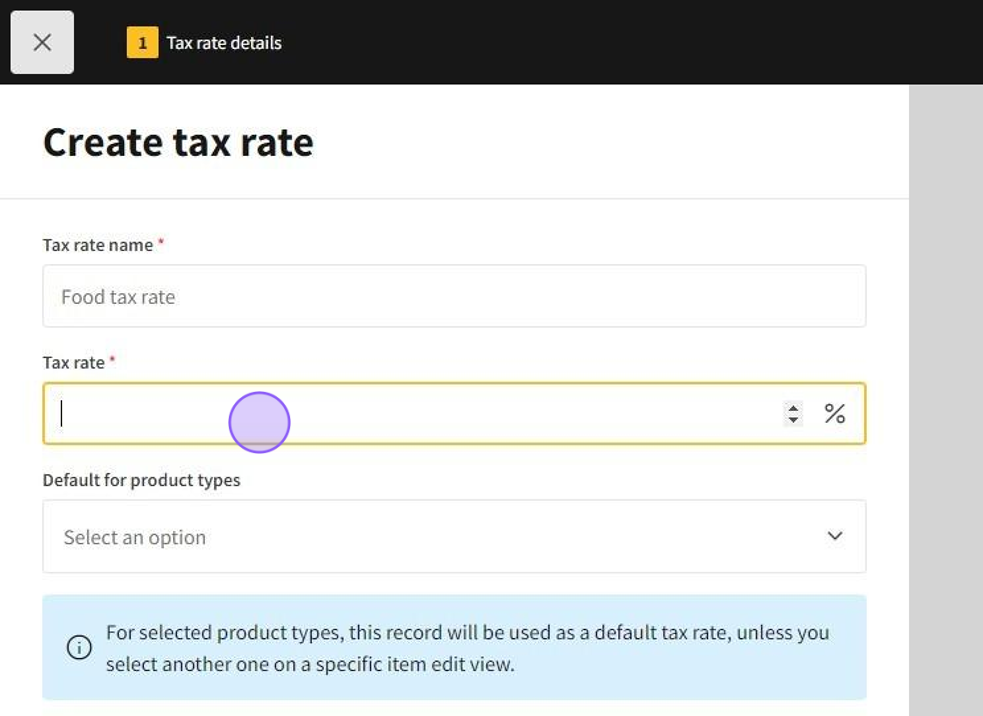Screen dimensions: 983x716
Task: Click the yellow step 1 badge
Action: (x=142, y=43)
